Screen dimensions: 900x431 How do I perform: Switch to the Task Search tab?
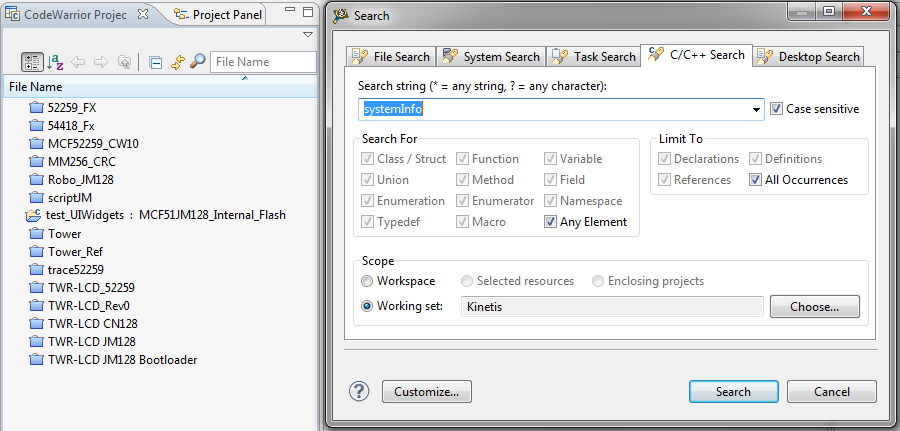pos(592,56)
